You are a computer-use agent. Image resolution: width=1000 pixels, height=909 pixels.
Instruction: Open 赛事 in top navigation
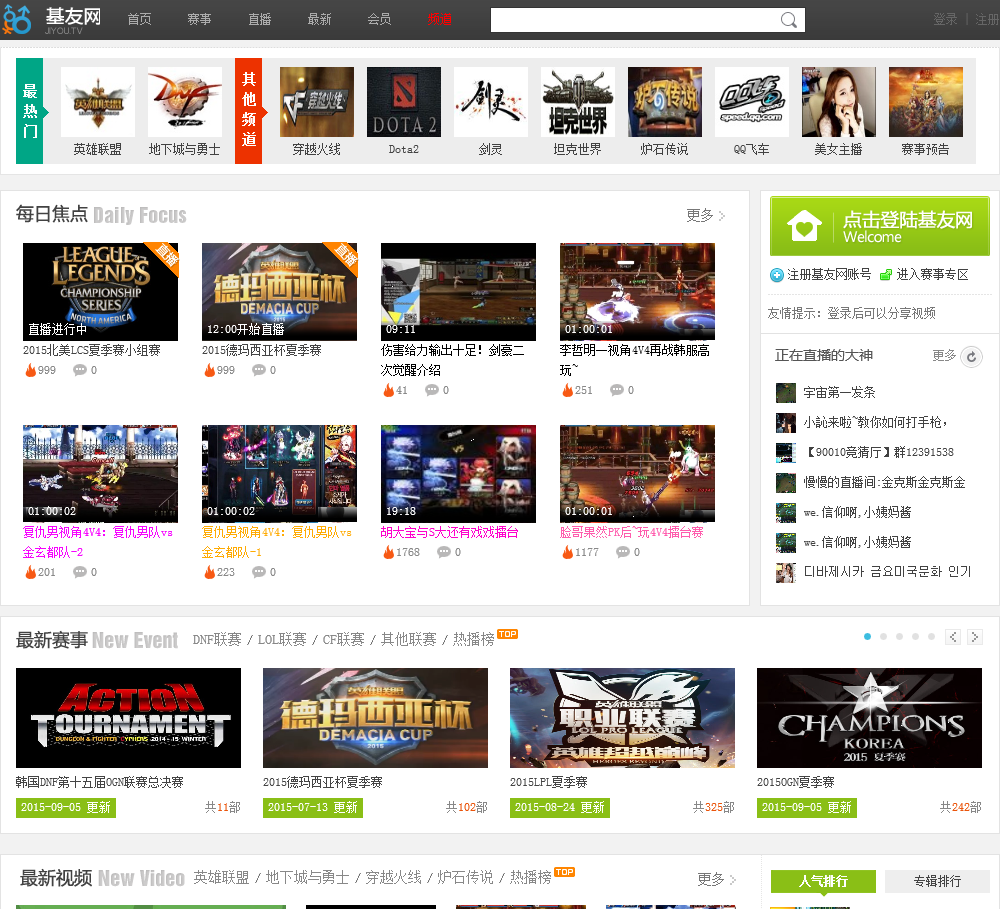pyautogui.click(x=200, y=19)
